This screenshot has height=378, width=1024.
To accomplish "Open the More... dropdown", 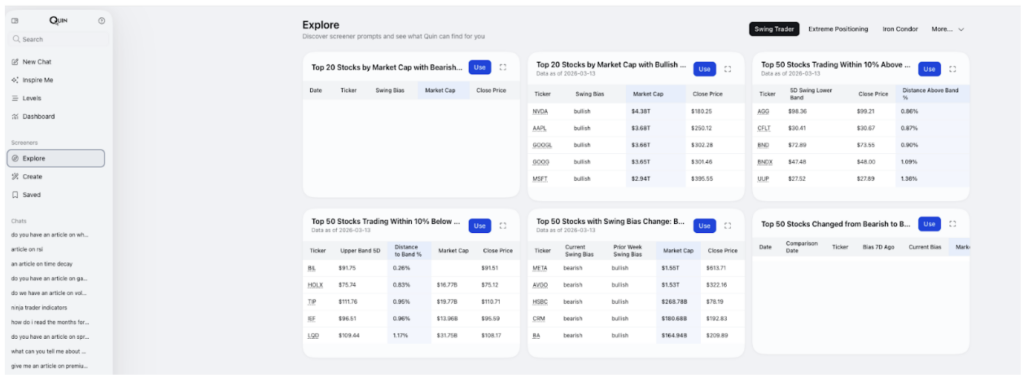I will click(948, 29).
